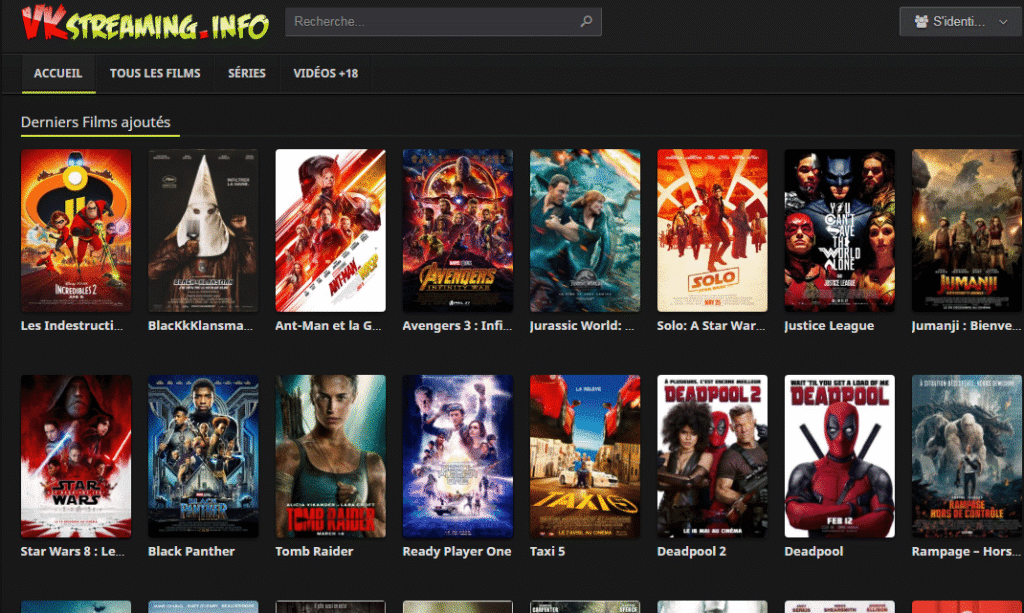The image size is (1024, 613).
Task: Click the Deadpool title text
Action: [x=814, y=551]
